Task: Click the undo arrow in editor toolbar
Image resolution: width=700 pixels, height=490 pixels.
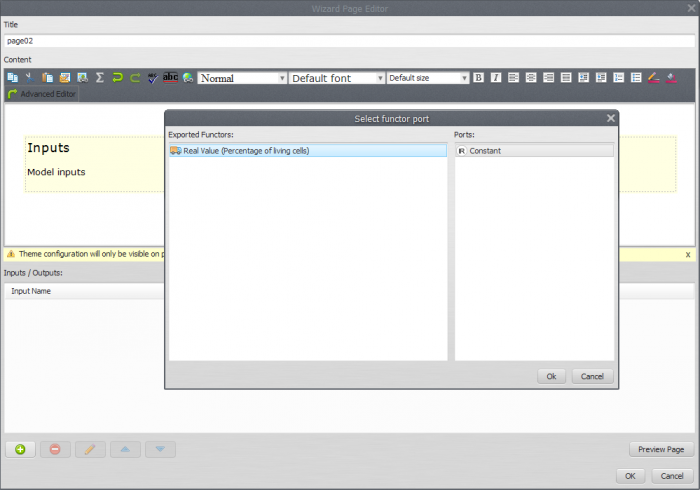Action: click(x=117, y=77)
